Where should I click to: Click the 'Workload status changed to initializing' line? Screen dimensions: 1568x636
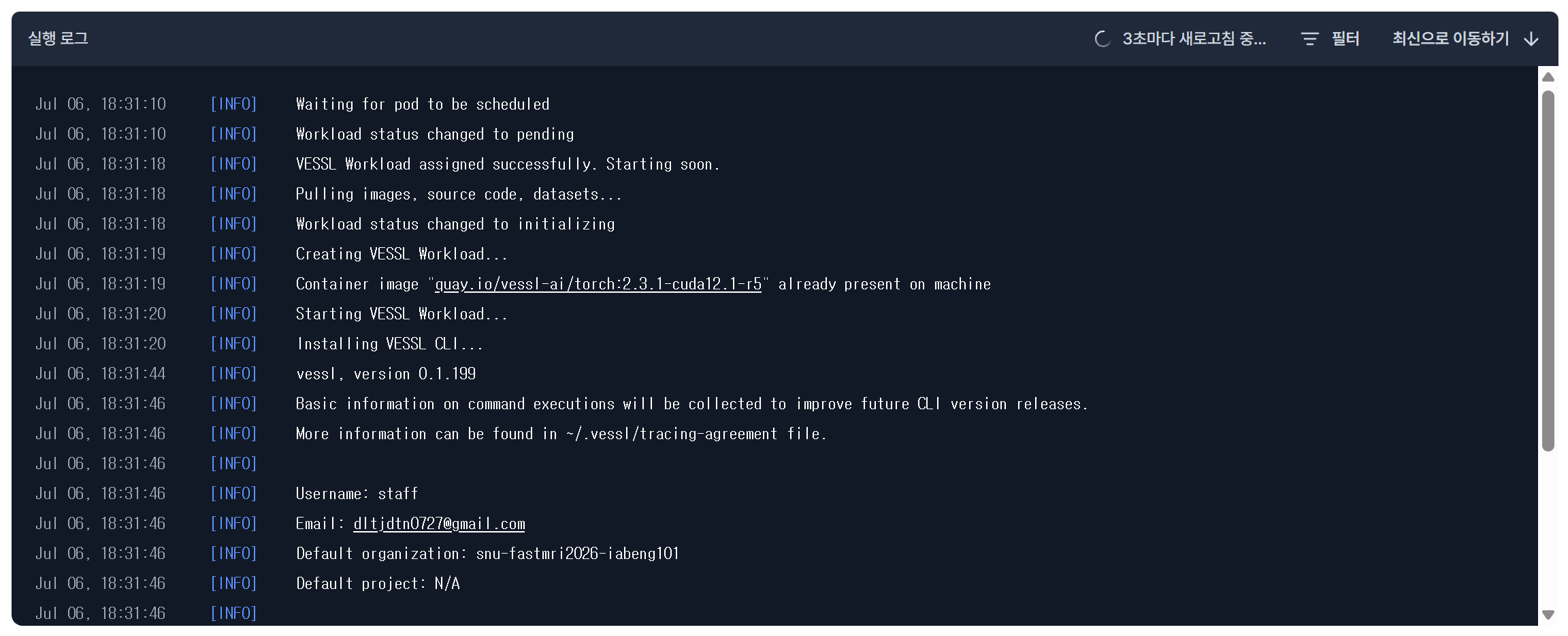pos(455,224)
